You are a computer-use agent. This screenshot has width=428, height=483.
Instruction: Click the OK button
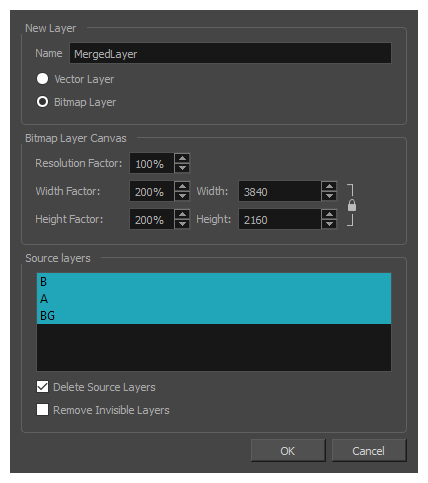[x=288, y=451]
